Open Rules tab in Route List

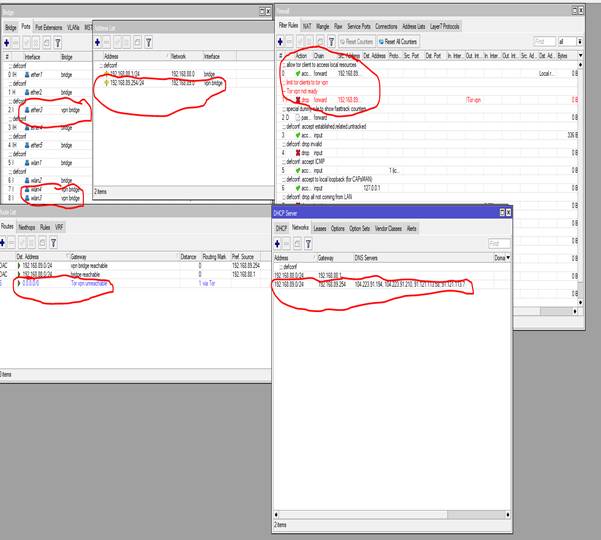click(x=45, y=227)
